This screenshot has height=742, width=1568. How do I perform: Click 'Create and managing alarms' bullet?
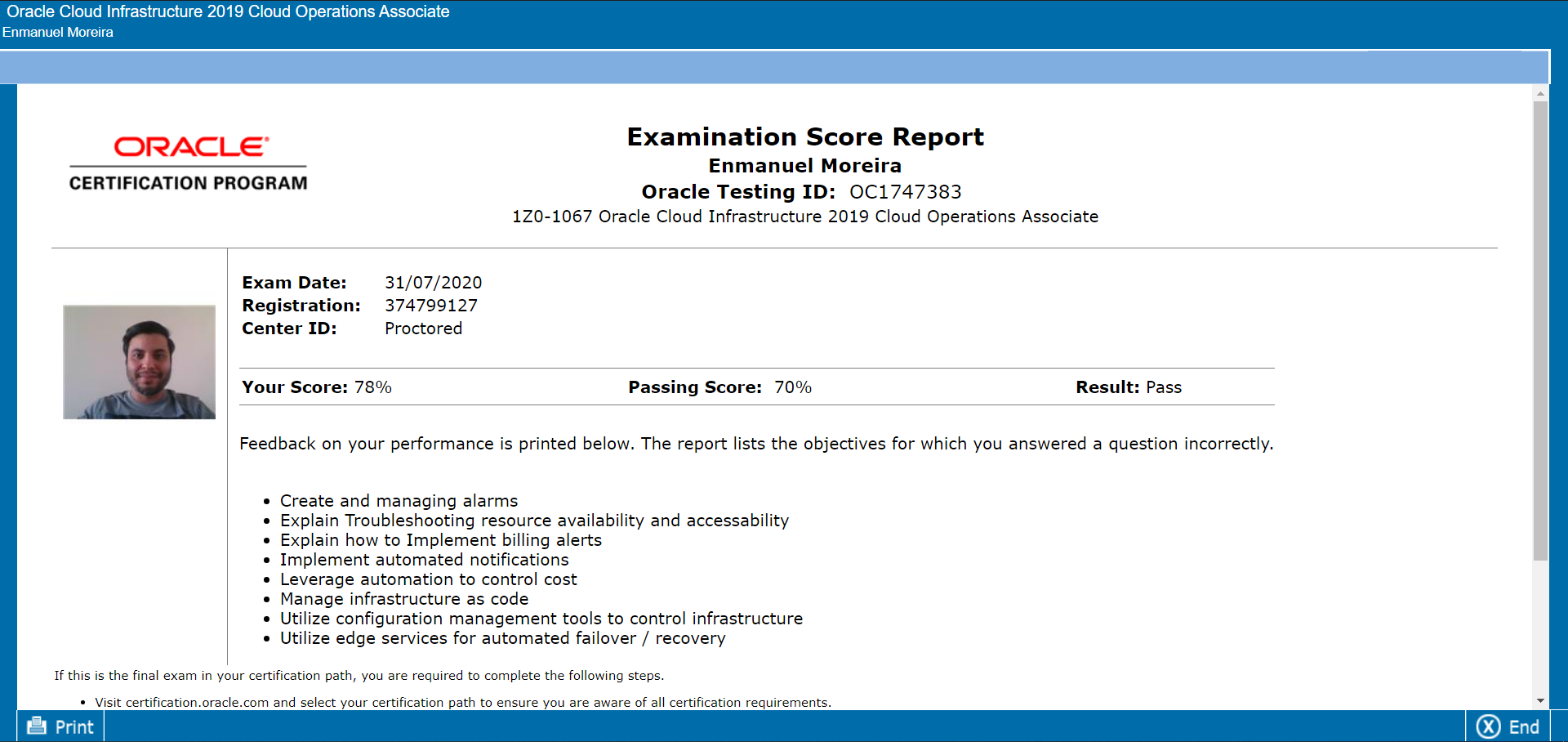pos(399,501)
